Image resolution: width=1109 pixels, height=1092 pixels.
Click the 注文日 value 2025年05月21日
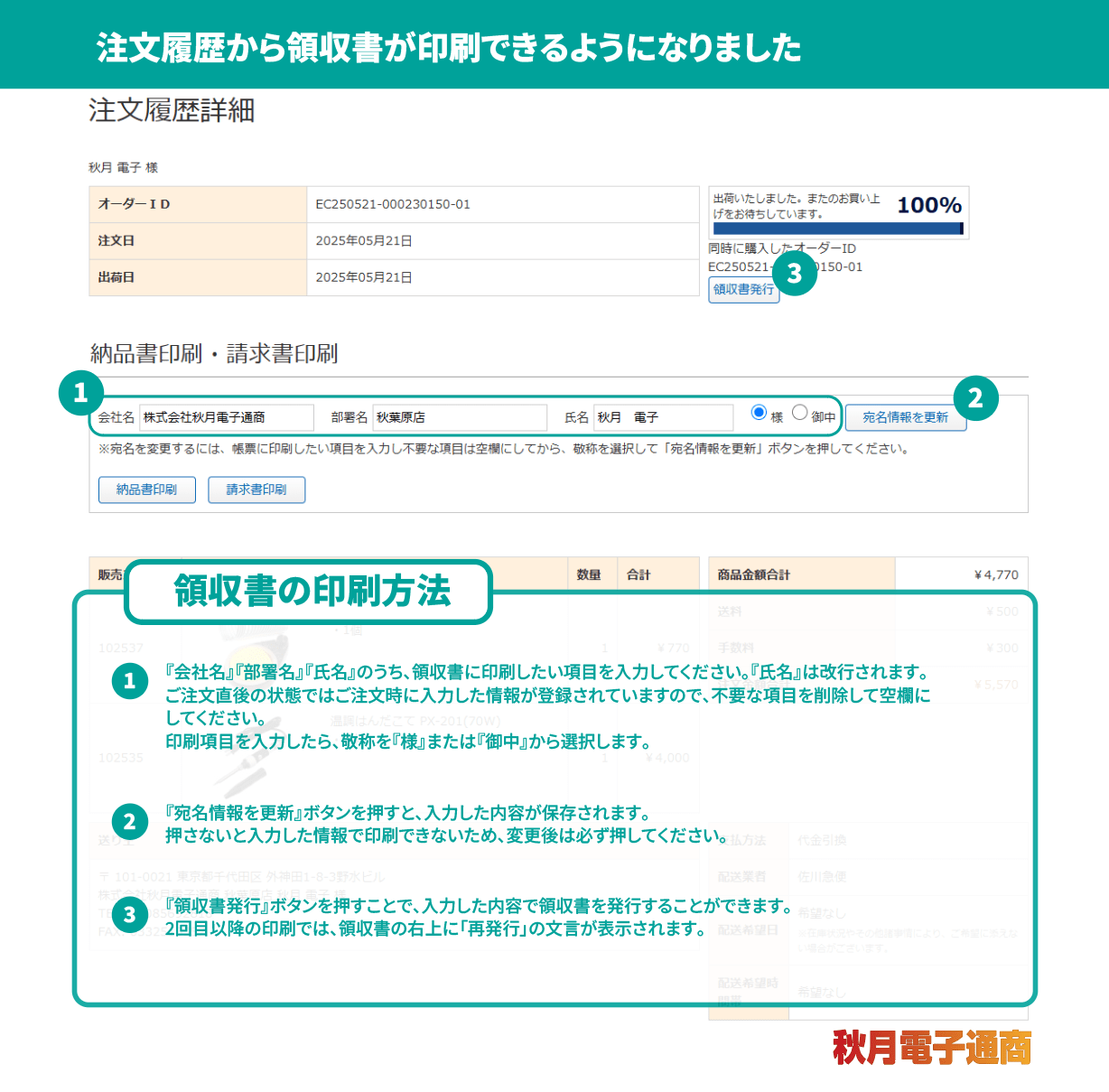pyautogui.click(x=364, y=241)
